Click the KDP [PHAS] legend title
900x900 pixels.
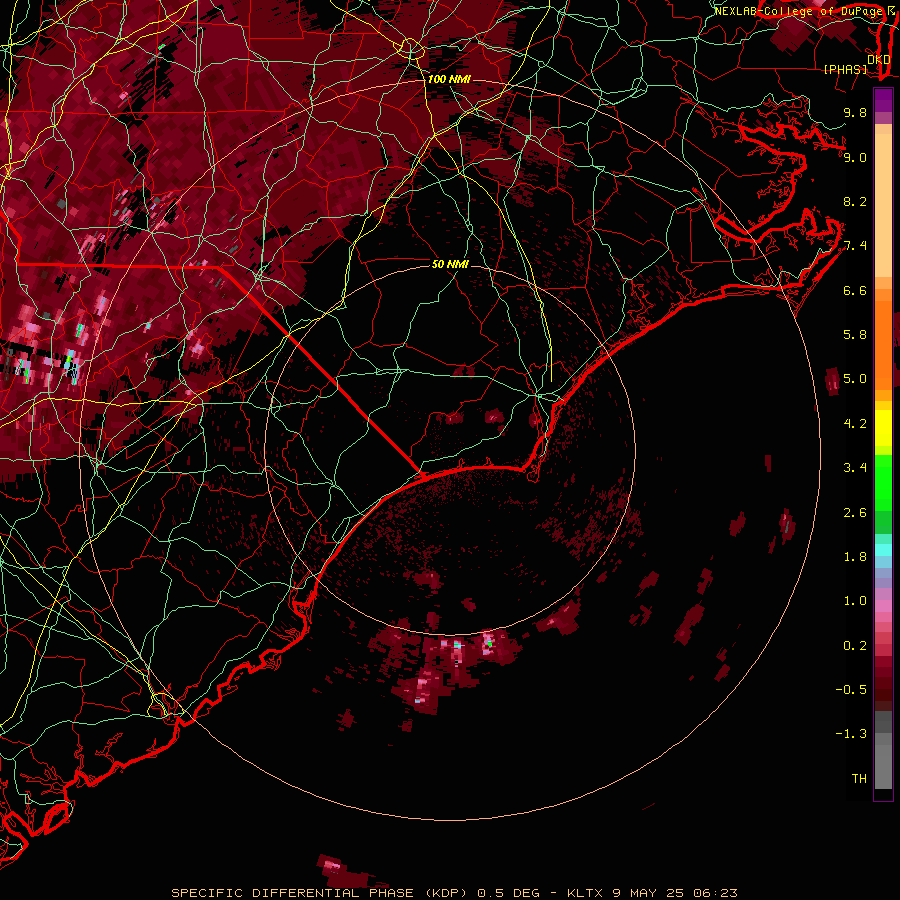856,64
